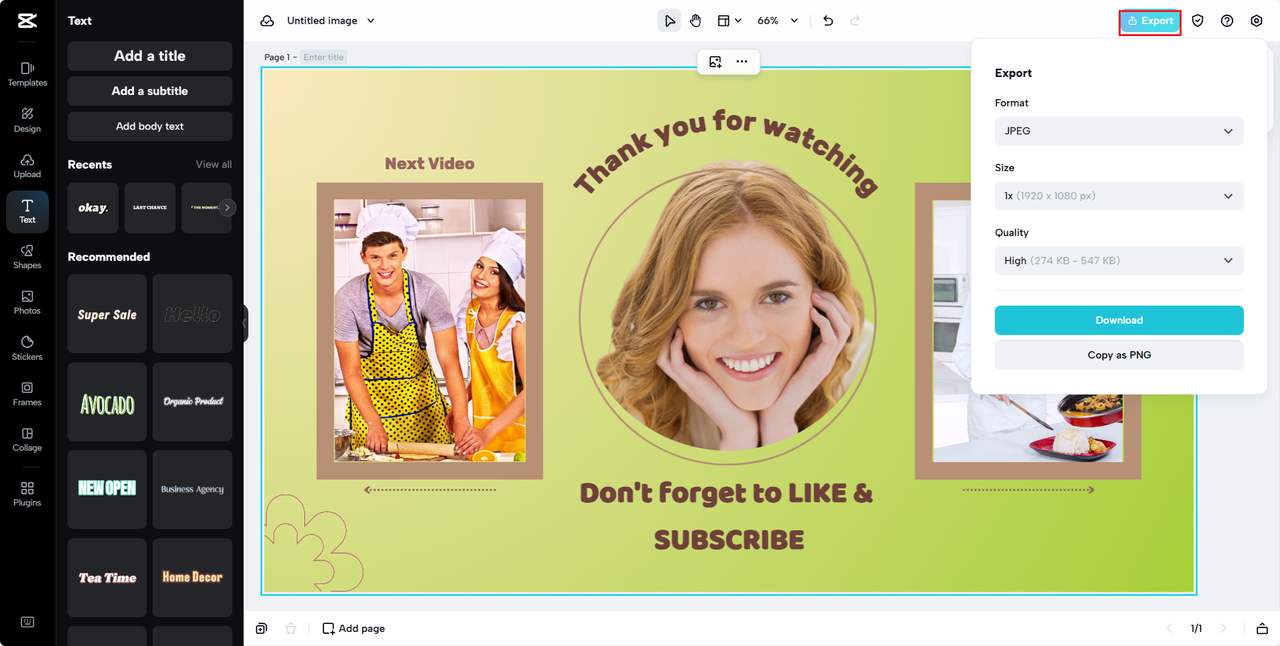Click the Add page button

tap(353, 628)
